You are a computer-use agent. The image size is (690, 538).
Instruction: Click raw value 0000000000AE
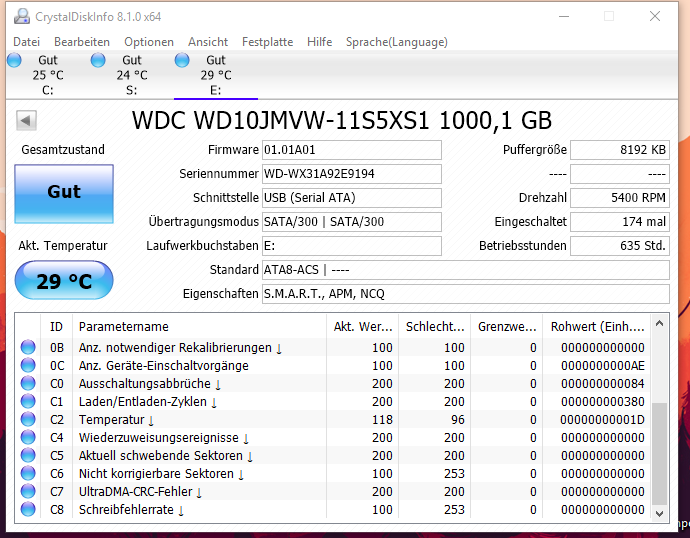(602, 366)
